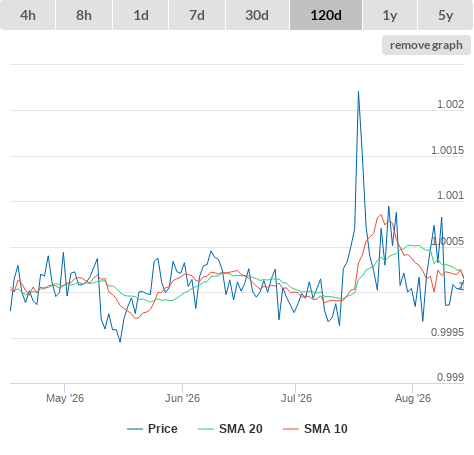Switch chart to 30d range
The height and width of the screenshot is (455, 474).
coord(257,15)
